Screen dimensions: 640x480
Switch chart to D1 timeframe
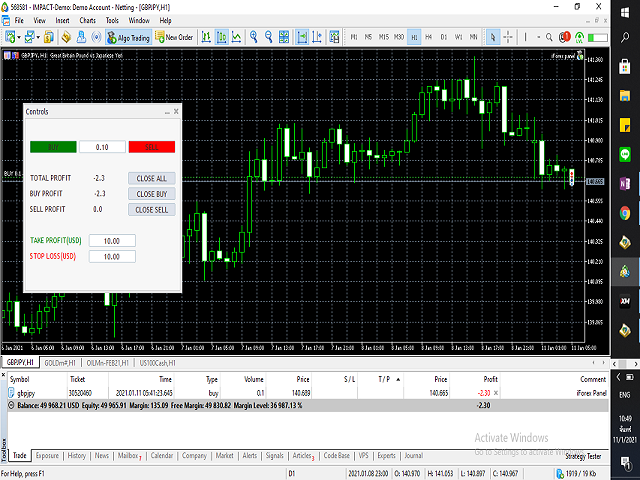[443, 37]
